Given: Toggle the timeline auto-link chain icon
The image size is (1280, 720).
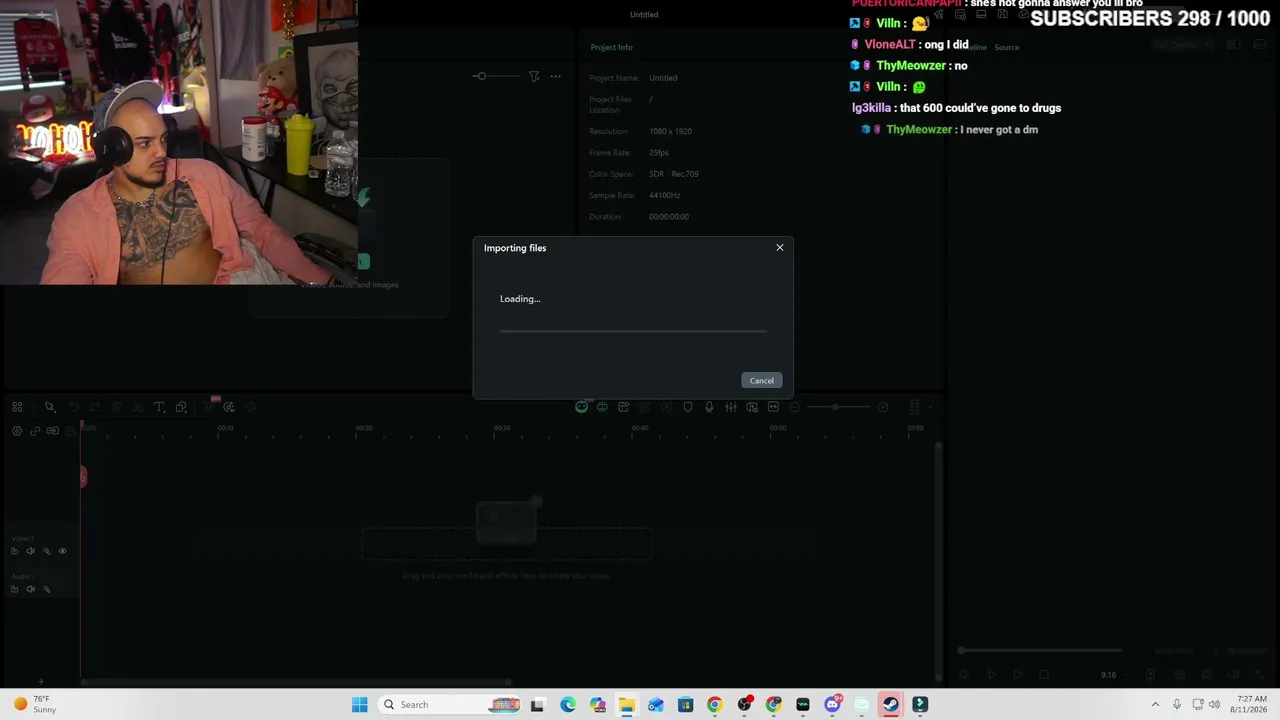Looking at the screenshot, I should coord(35,431).
